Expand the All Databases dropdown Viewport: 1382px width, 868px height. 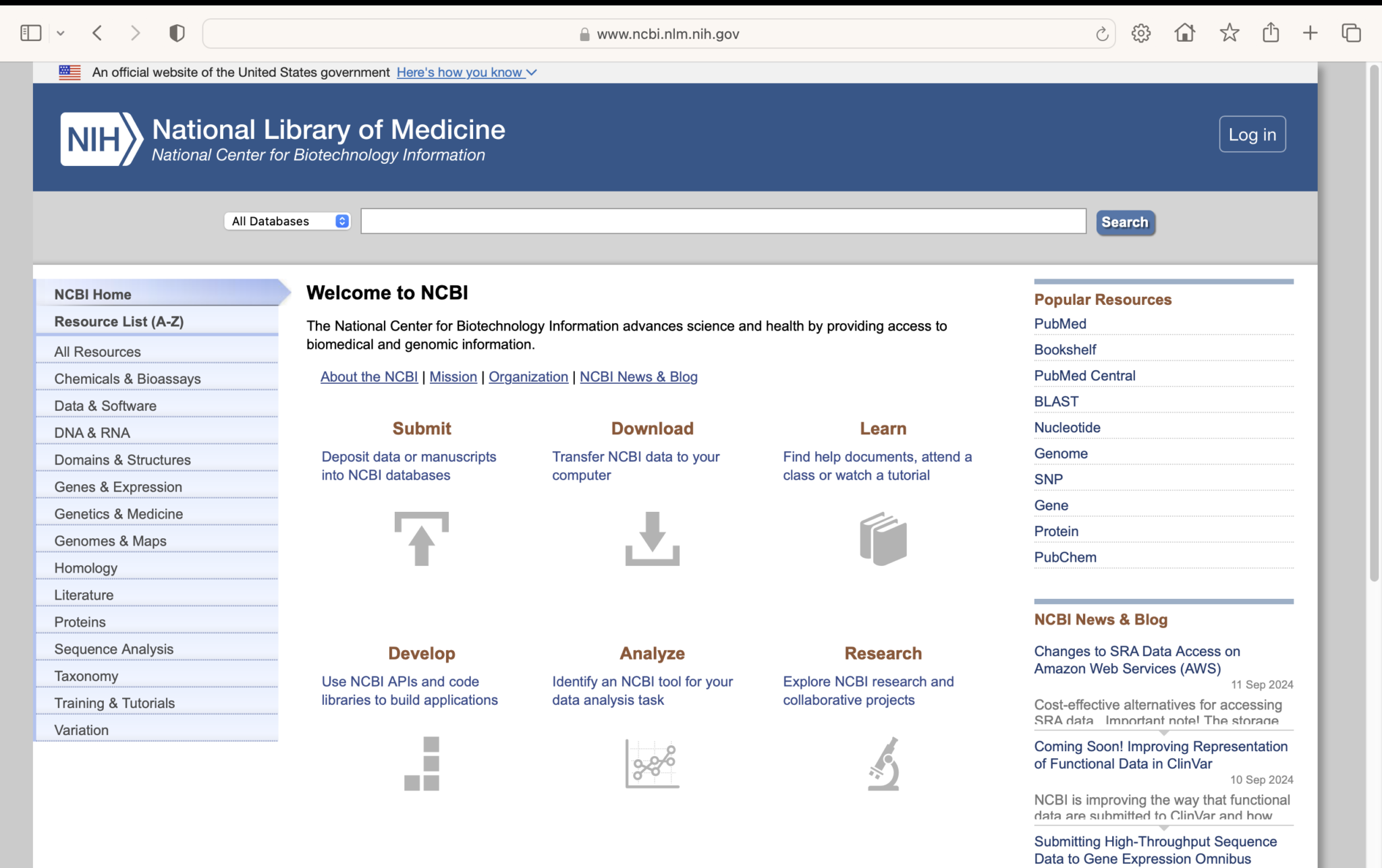coord(287,221)
